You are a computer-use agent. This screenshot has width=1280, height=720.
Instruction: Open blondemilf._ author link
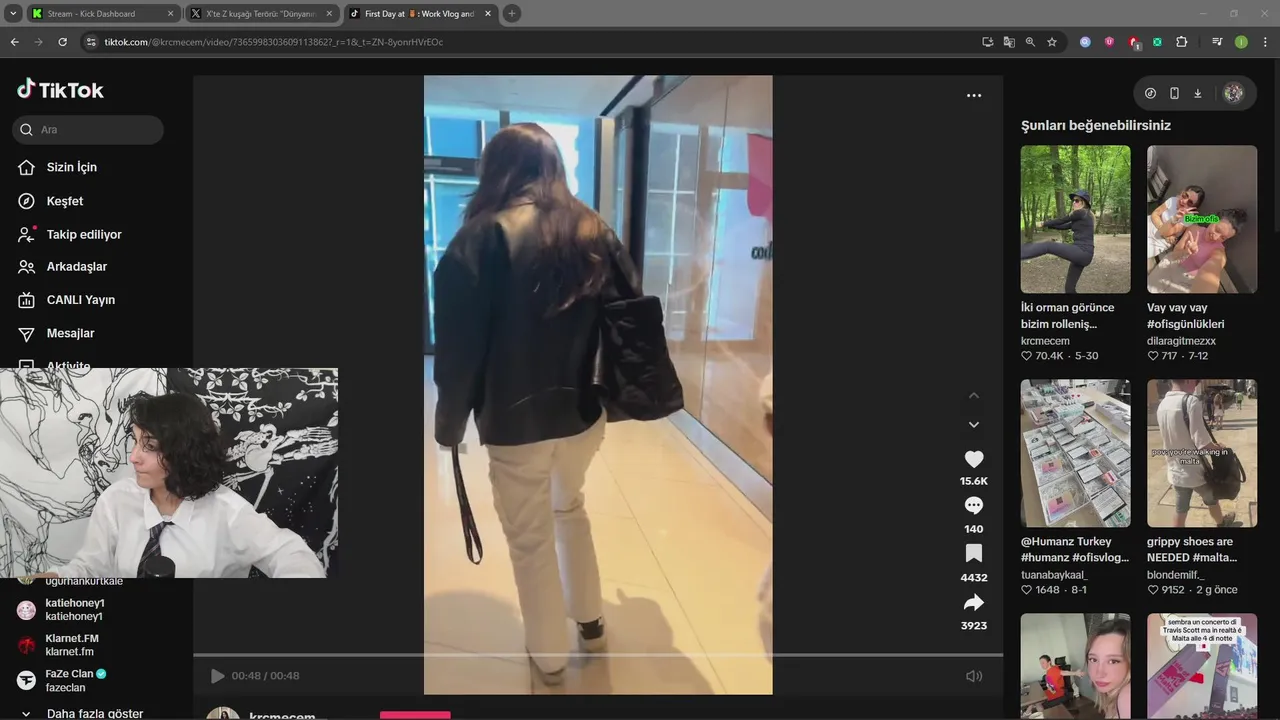(1176, 575)
